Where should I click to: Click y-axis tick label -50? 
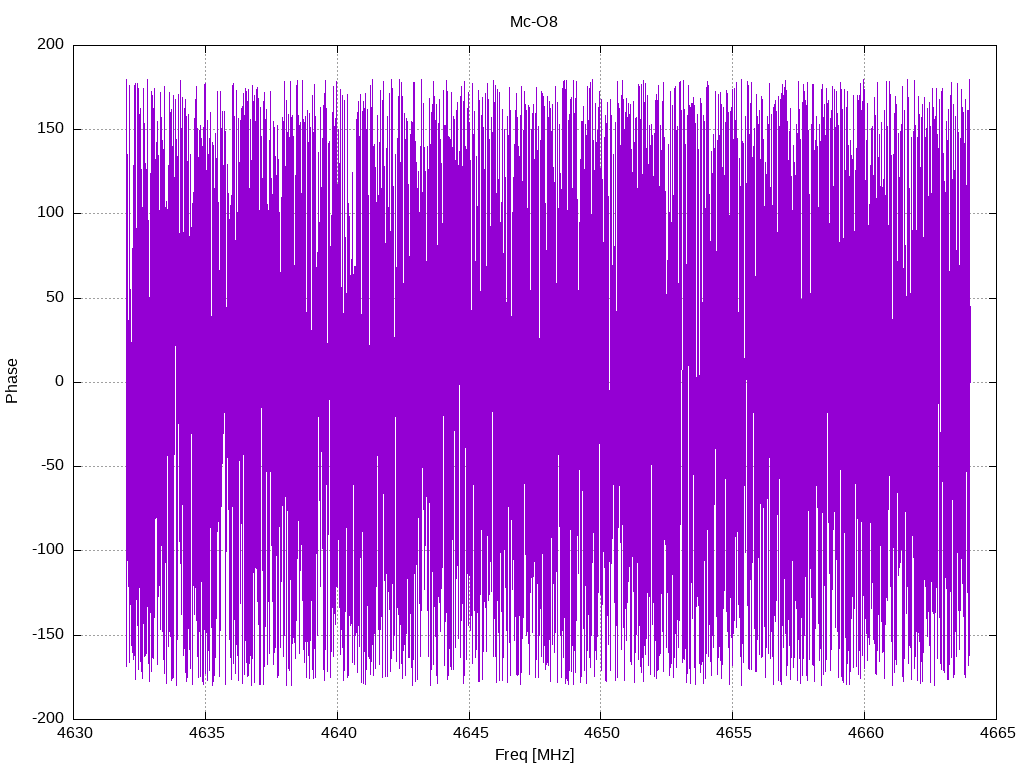click(53, 466)
